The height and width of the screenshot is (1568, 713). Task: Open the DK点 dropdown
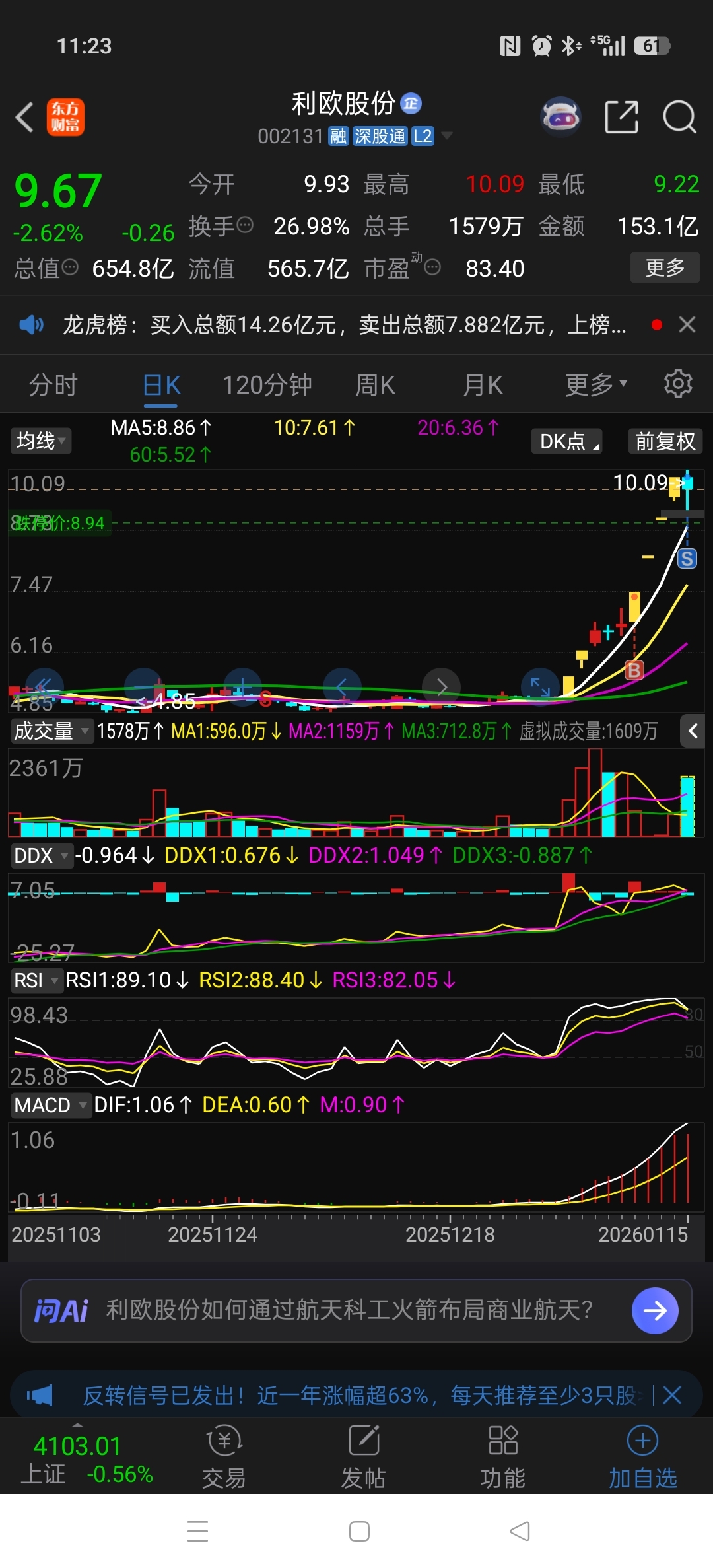[x=566, y=441]
